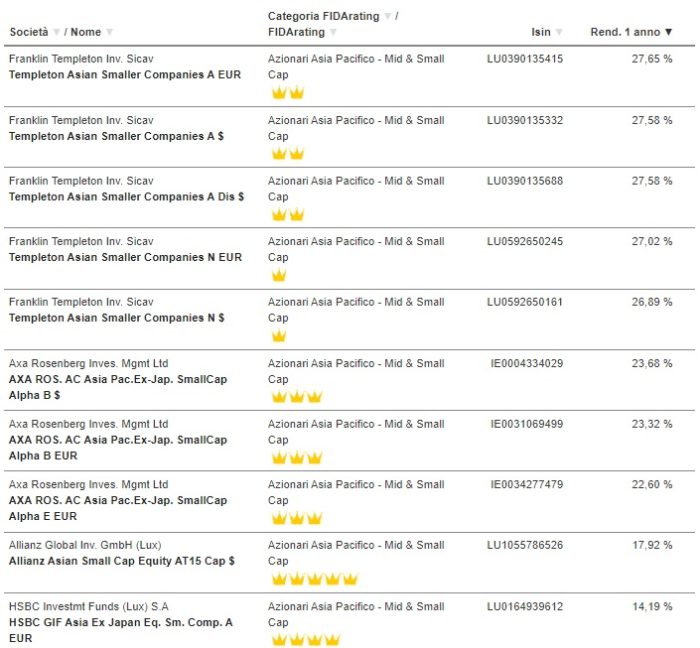This screenshot has width=700, height=648.
Task: Click the 17,92 % return value
Action: tap(652, 545)
